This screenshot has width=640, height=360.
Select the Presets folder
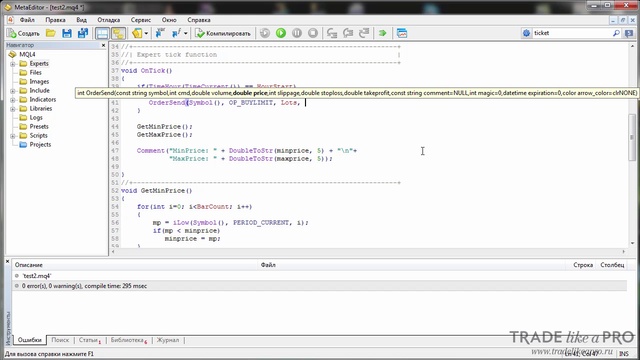coord(39,127)
